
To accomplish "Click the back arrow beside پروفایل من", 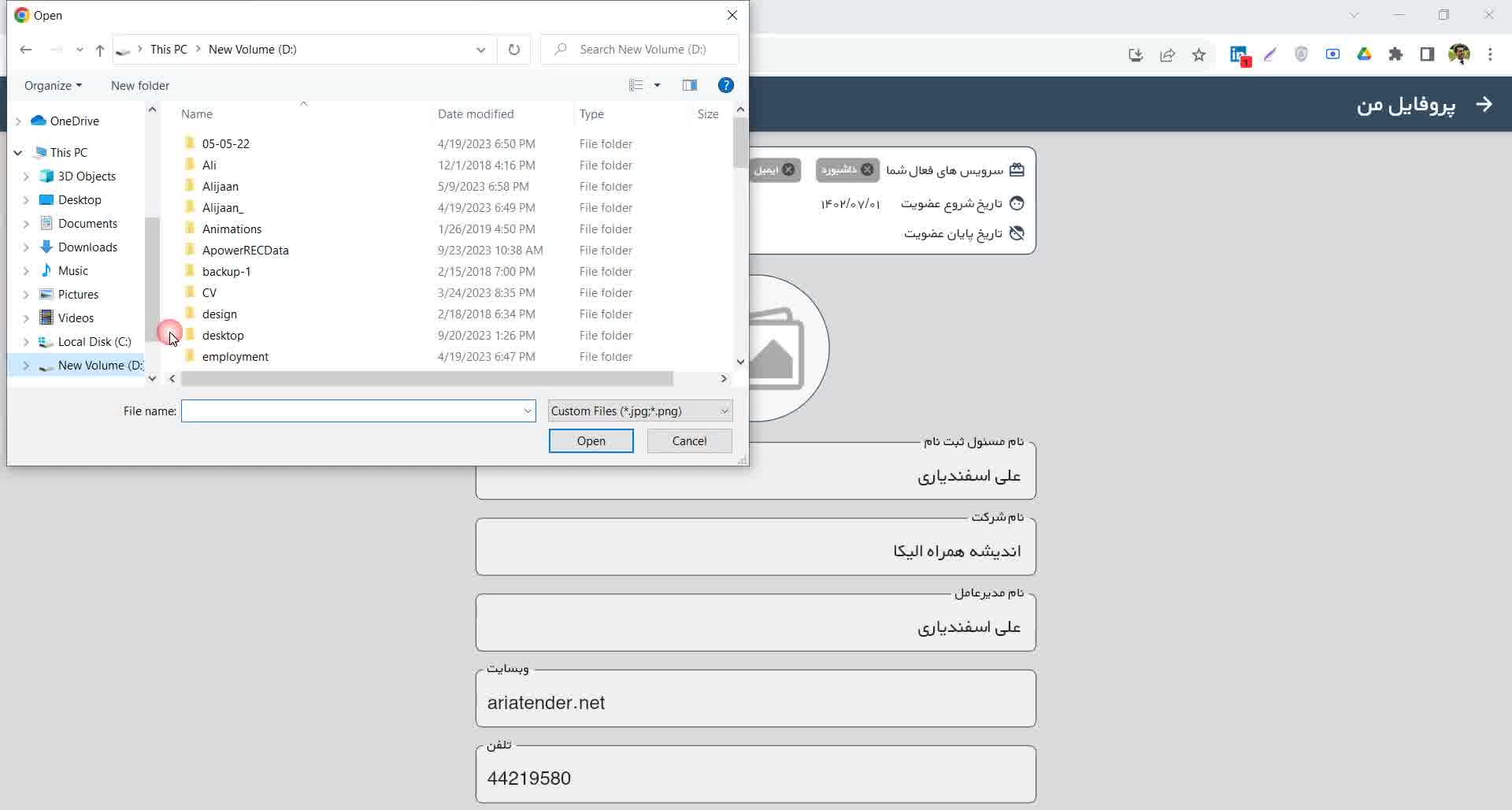I will click(1484, 104).
